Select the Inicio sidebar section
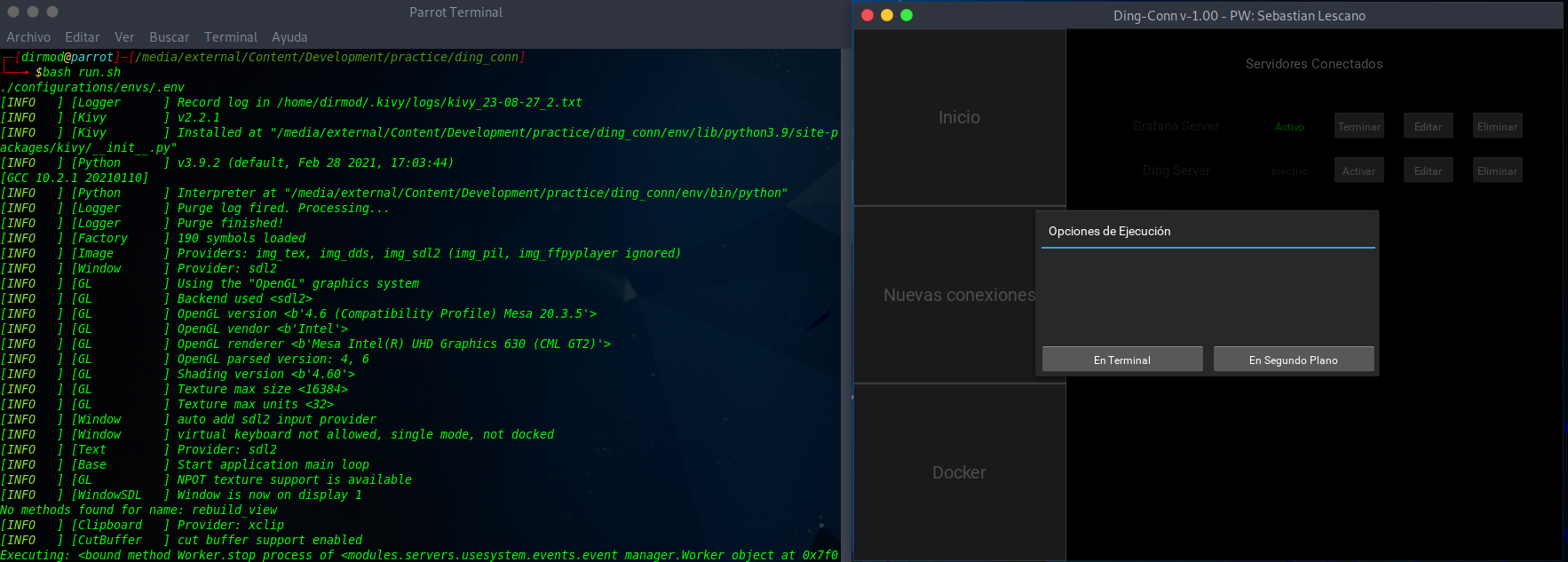This screenshot has height=562, width=1568. click(x=959, y=117)
